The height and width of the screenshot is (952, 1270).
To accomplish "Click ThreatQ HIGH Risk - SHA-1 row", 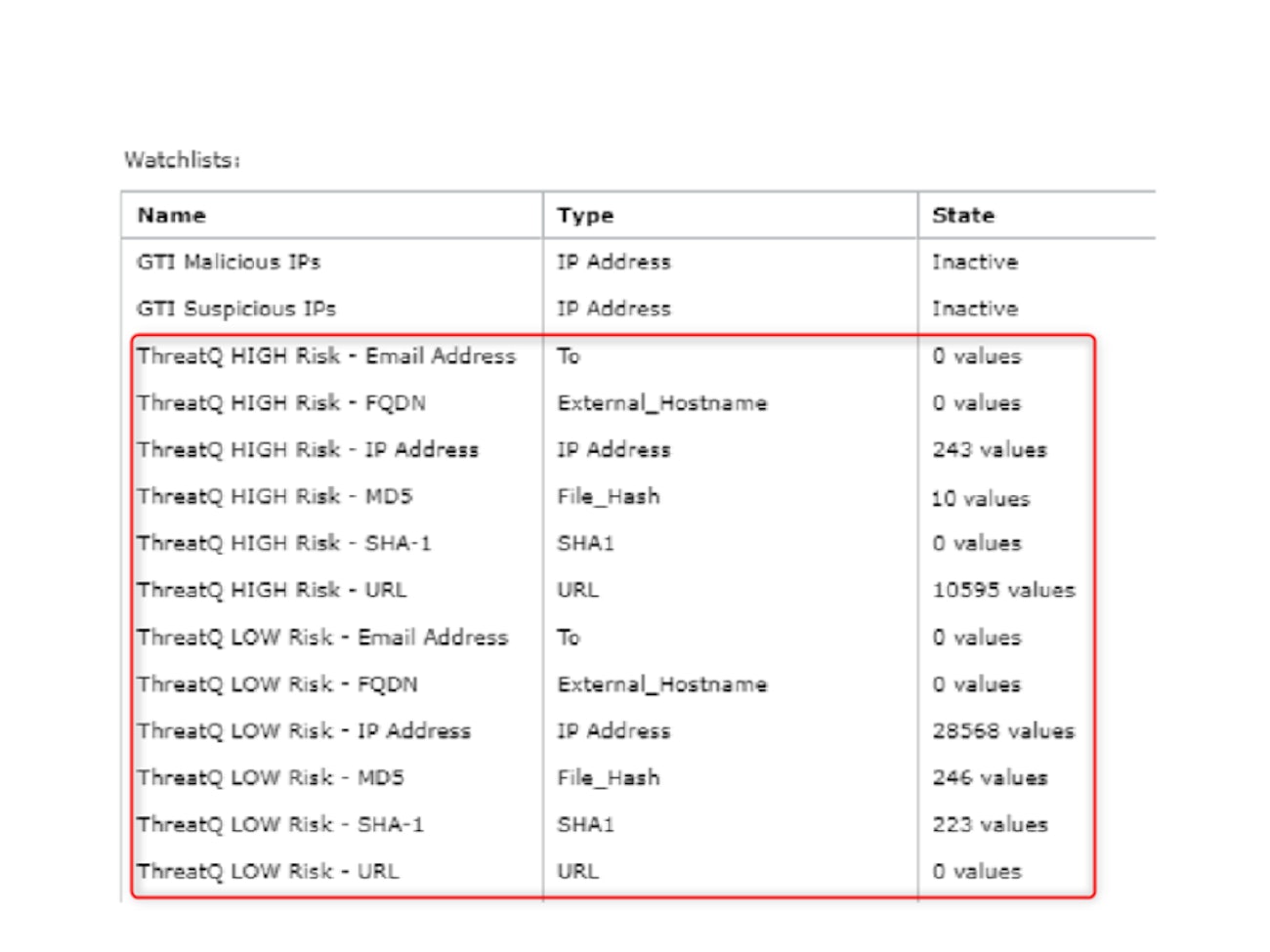I will tap(283, 544).
